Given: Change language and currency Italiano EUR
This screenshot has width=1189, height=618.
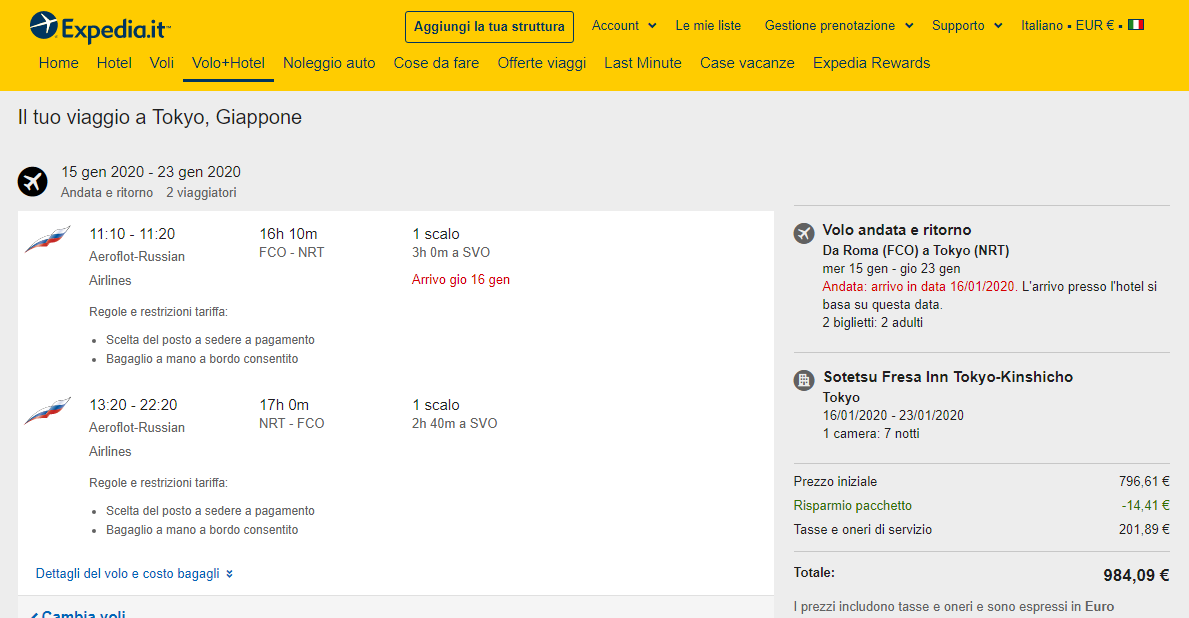Looking at the screenshot, I should click(1082, 25).
